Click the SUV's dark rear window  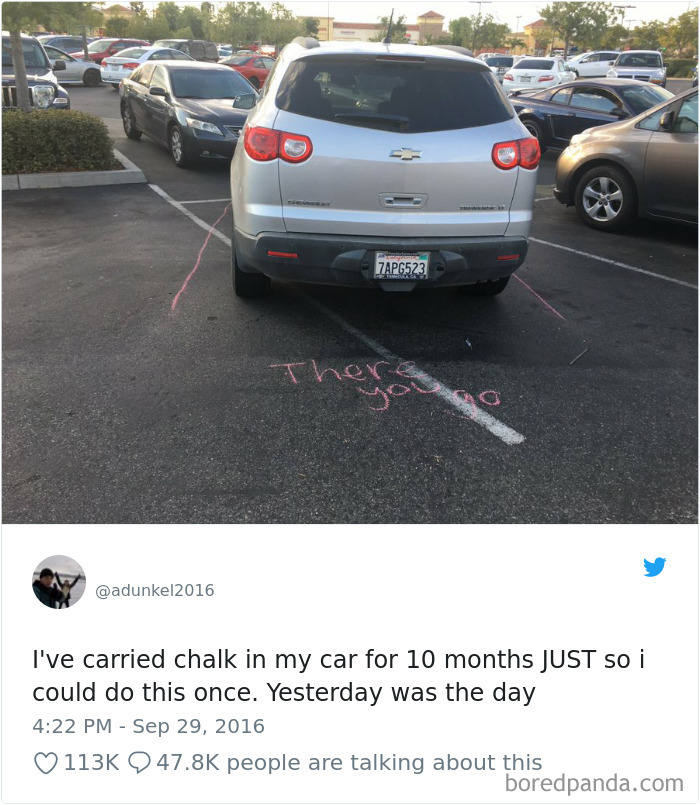[x=393, y=93]
